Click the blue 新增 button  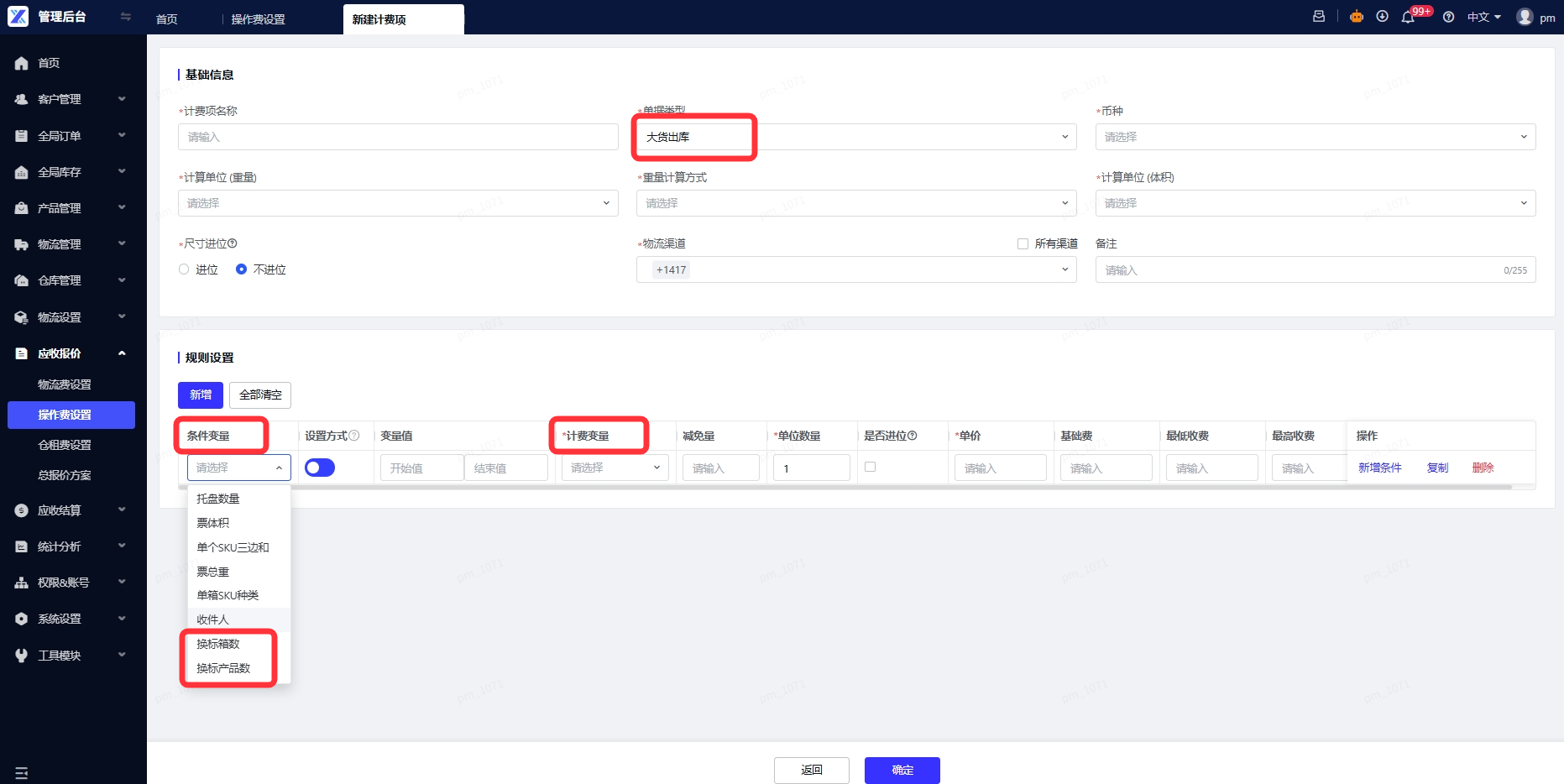point(201,395)
